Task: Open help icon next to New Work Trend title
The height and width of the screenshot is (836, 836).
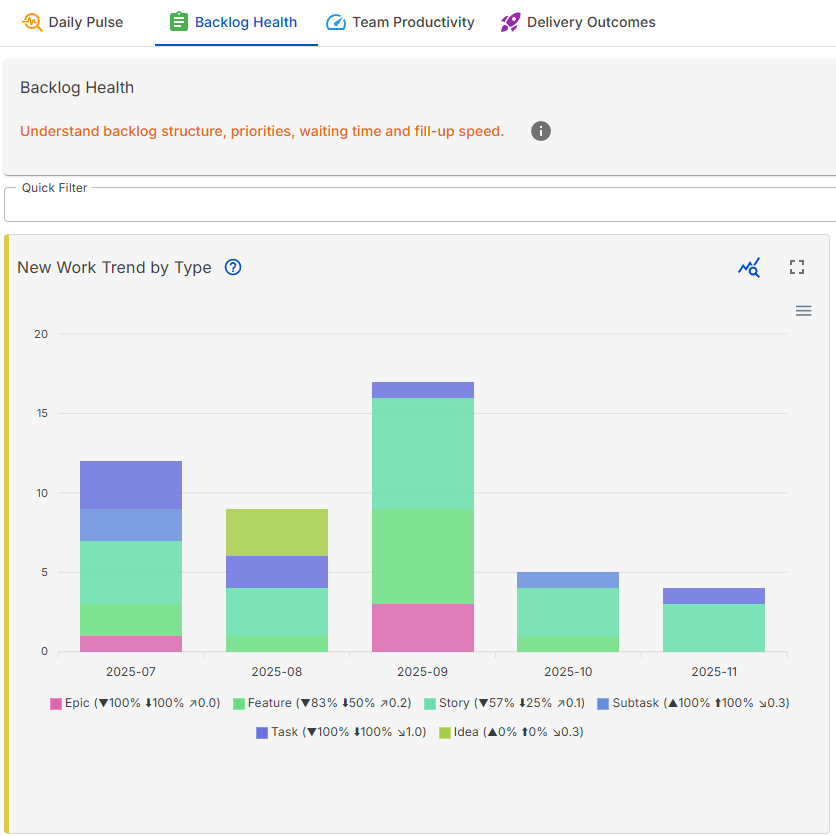Action: [x=233, y=267]
